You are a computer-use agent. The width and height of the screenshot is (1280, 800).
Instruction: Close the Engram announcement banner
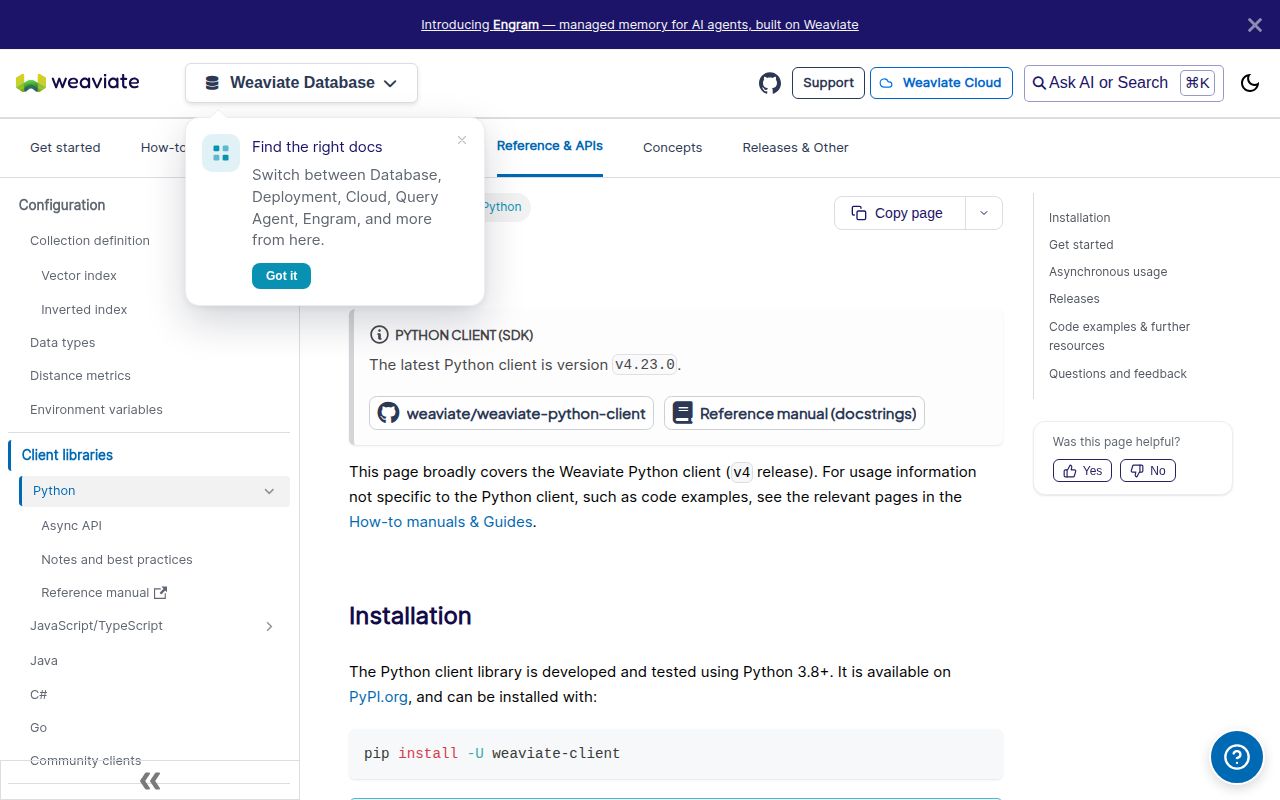point(1254,25)
